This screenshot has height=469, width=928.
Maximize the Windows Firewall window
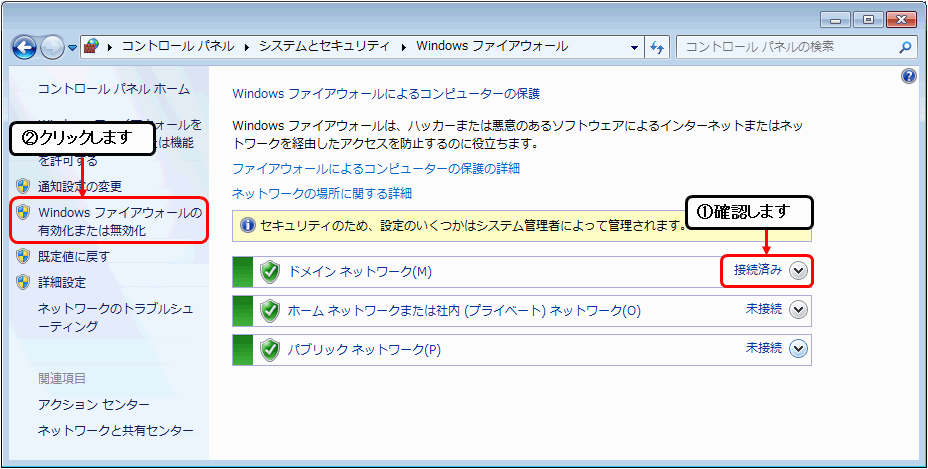click(x=868, y=20)
